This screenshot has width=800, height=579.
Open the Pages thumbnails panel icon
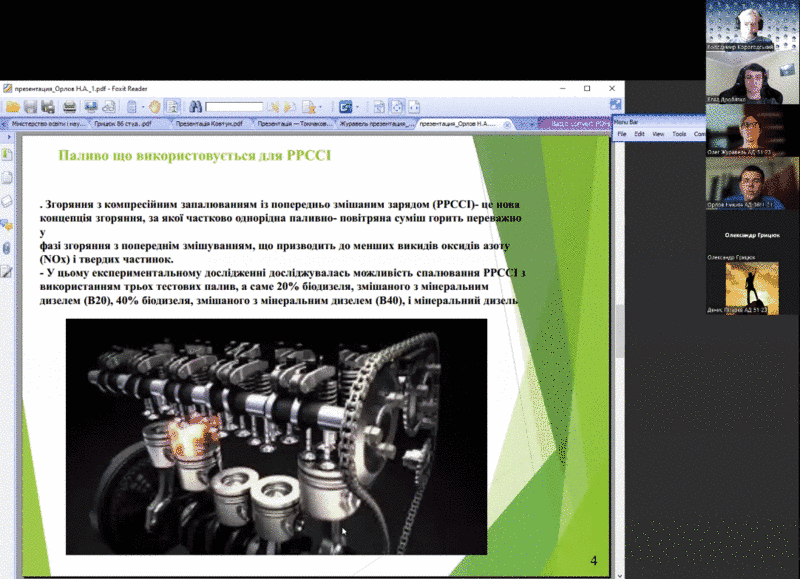pyautogui.click(x=7, y=178)
